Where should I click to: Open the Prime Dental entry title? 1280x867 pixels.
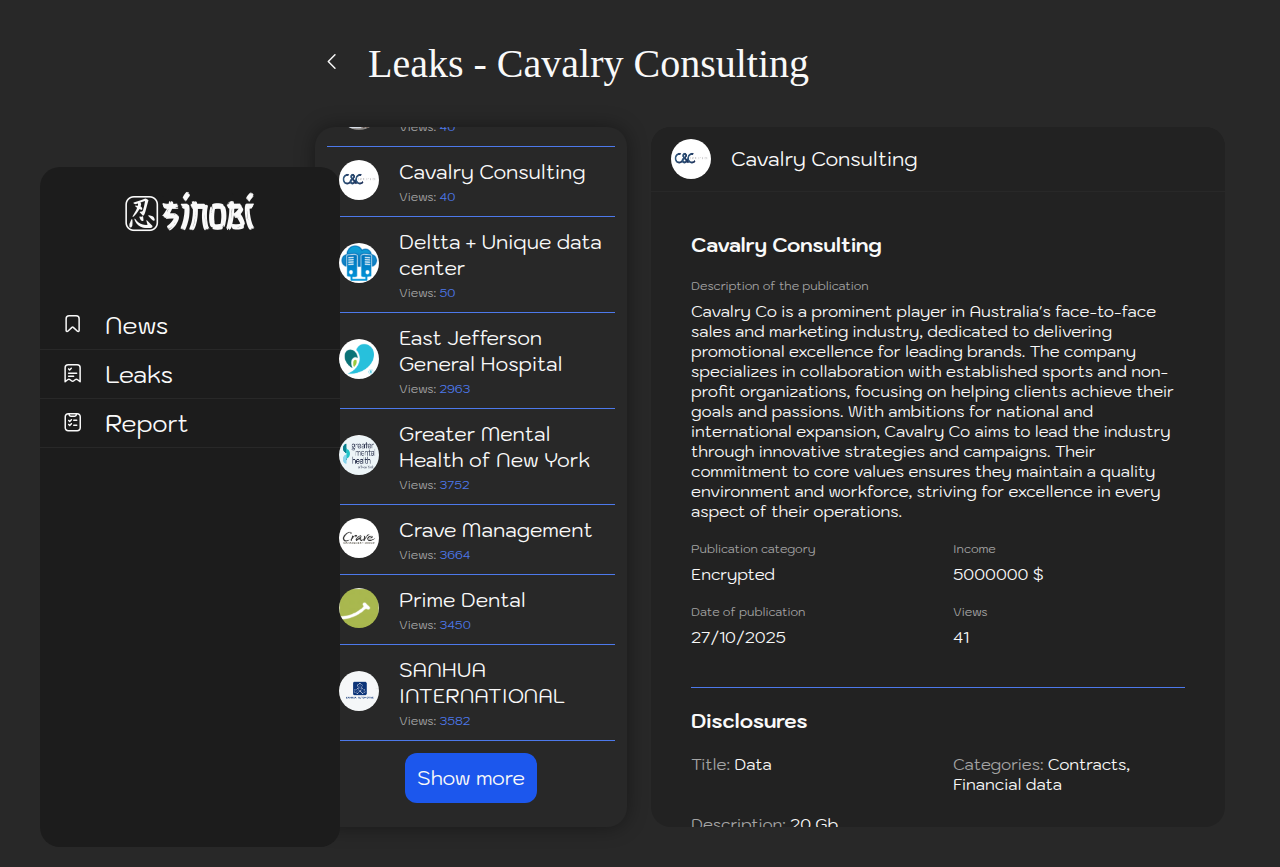pos(462,600)
